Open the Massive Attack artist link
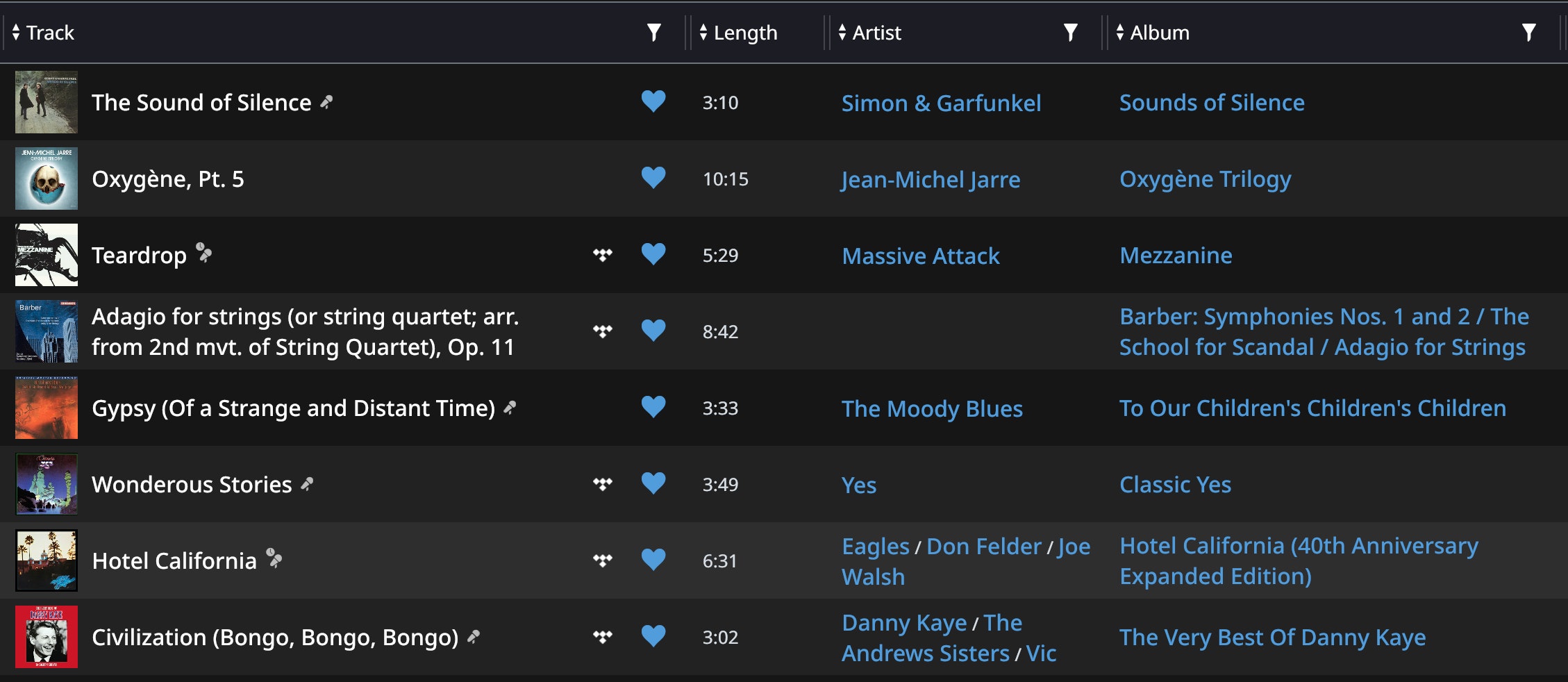 pos(920,256)
